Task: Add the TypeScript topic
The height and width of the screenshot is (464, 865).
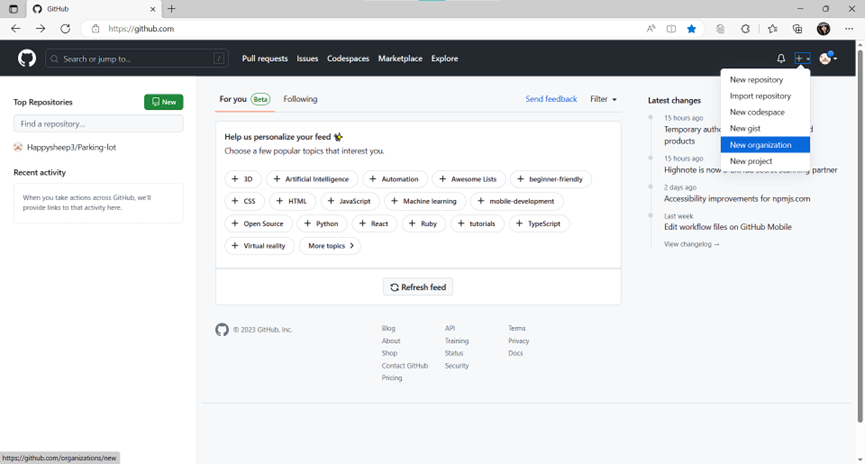Action: [539, 223]
